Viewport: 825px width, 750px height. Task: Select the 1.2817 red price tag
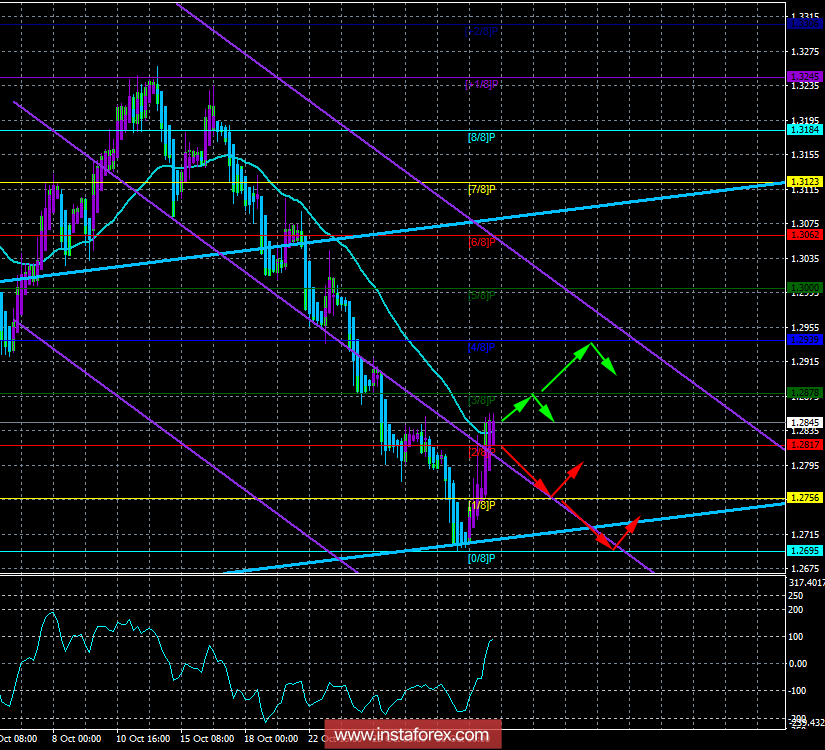804,445
